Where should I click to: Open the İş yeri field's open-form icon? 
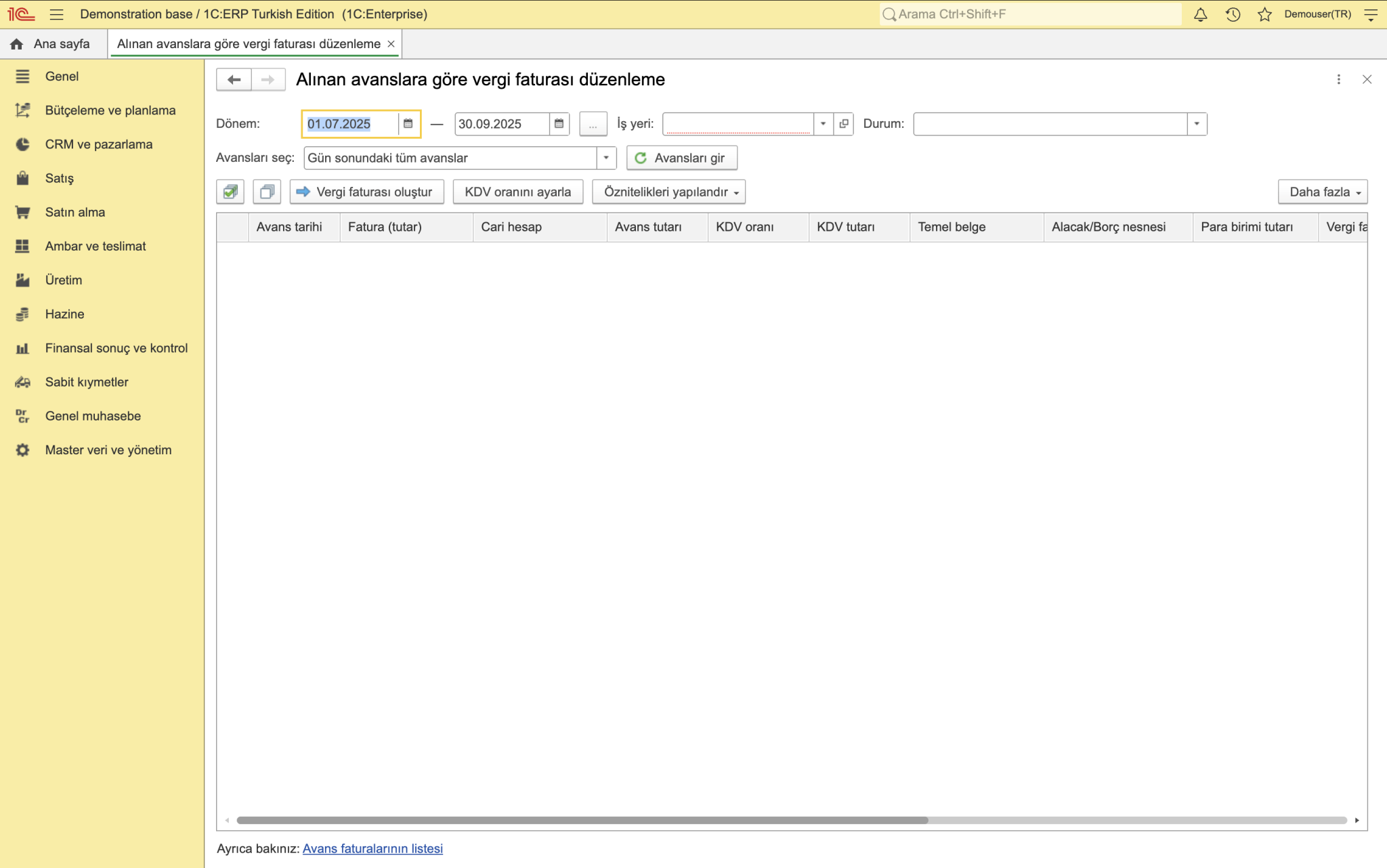coord(843,124)
